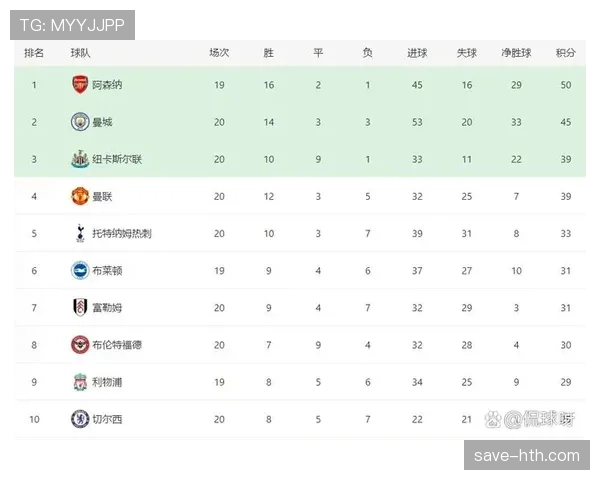Click the Liverpool club crest icon
Viewport: 600px width, 480px height.
point(80,381)
